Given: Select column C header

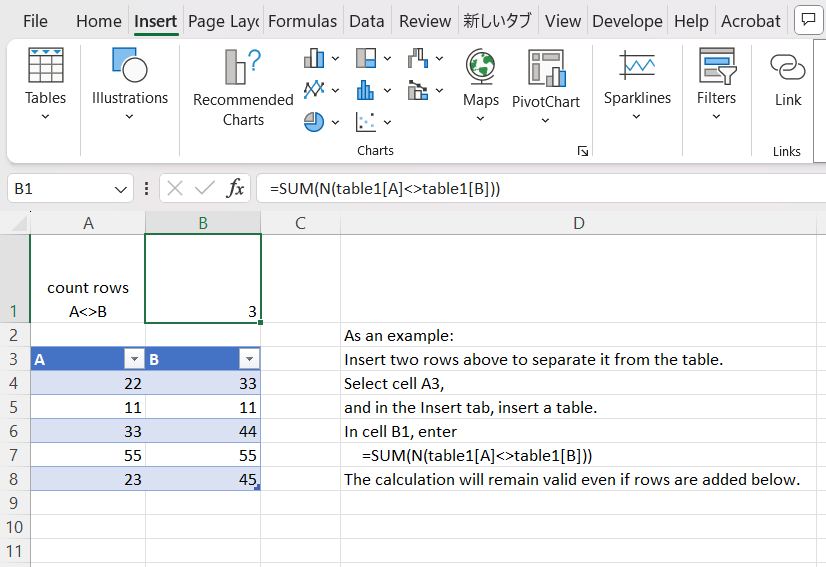Looking at the screenshot, I should (300, 223).
